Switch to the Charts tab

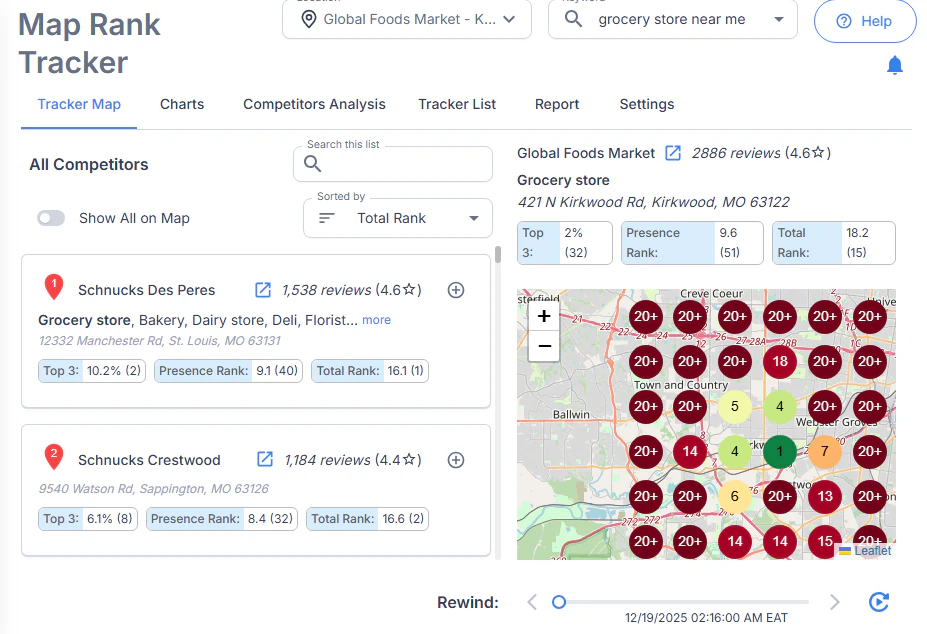tap(182, 105)
